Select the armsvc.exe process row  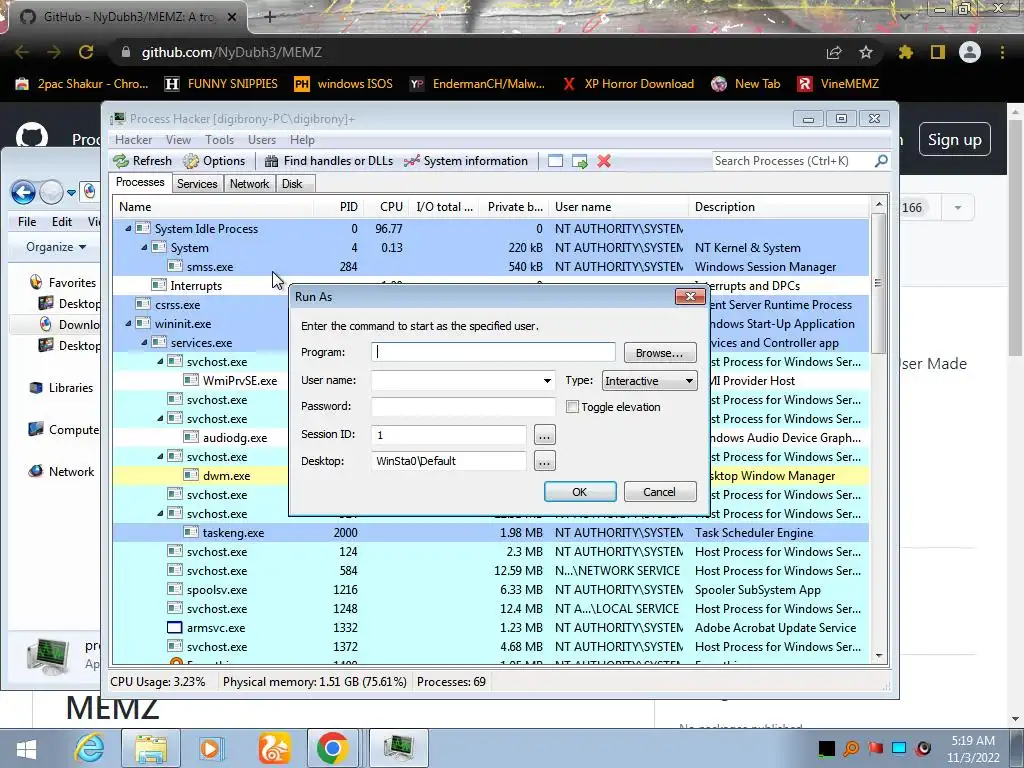click(x=490, y=628)
